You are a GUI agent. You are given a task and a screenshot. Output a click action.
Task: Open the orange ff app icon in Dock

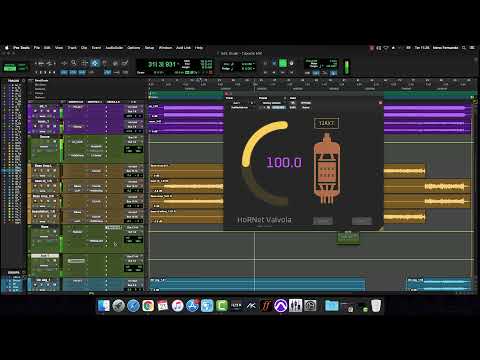point(266,305)
